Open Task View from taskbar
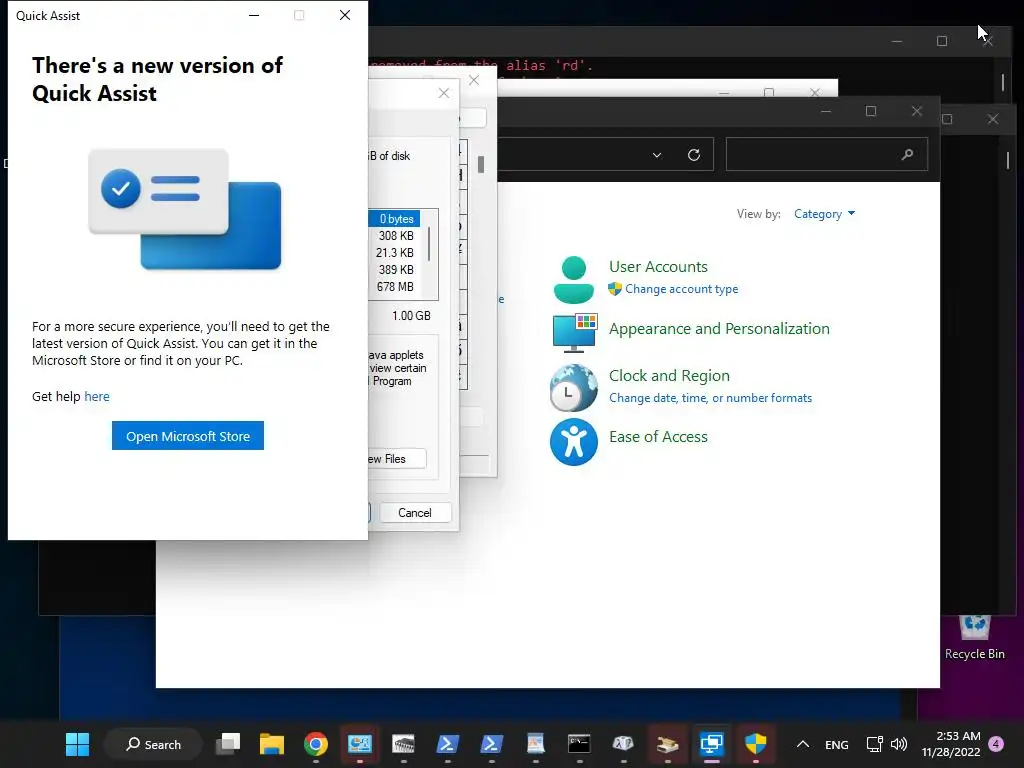 228,744
